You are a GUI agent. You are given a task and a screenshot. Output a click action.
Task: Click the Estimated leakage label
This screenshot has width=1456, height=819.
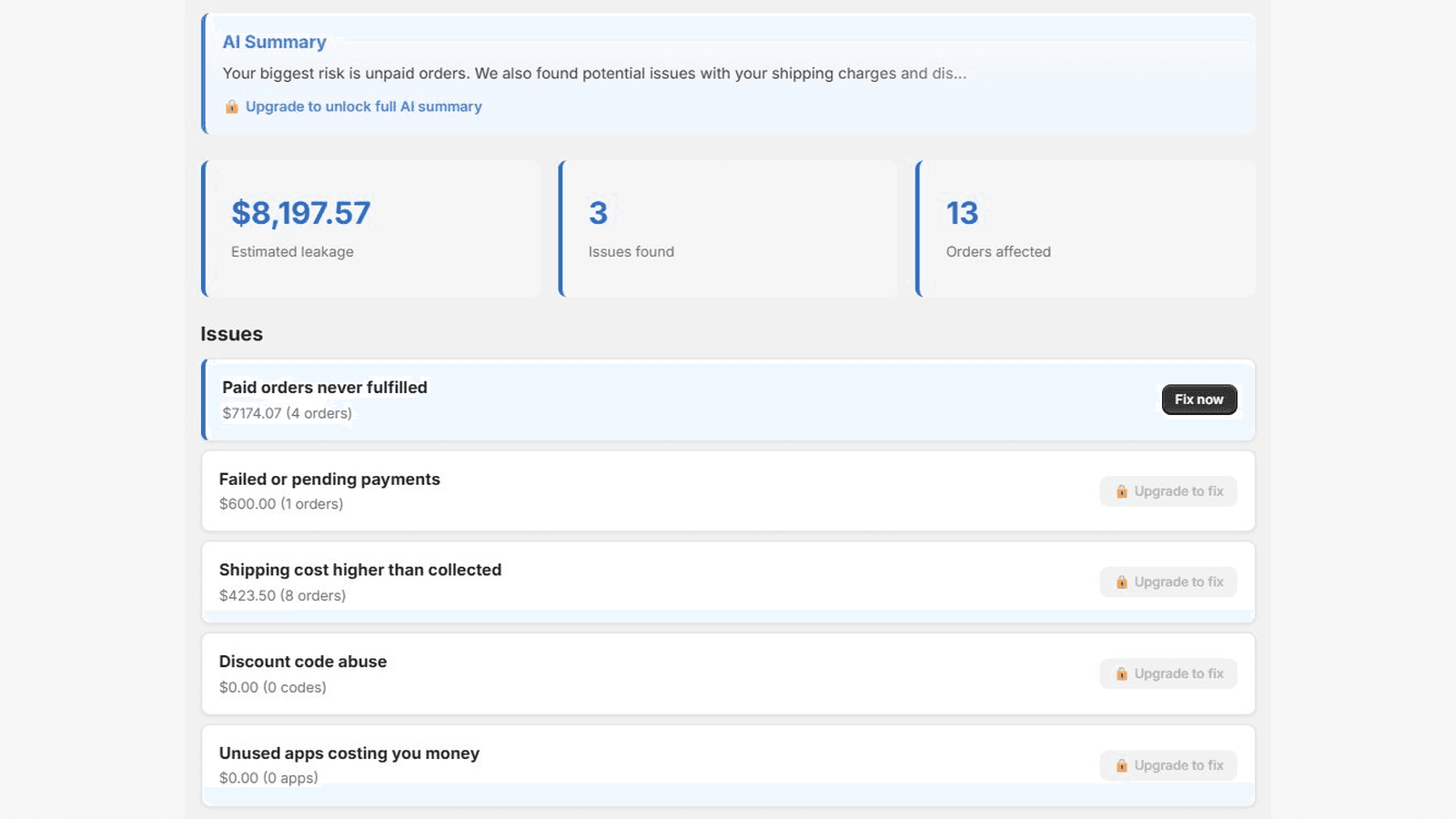coord(292,252)
